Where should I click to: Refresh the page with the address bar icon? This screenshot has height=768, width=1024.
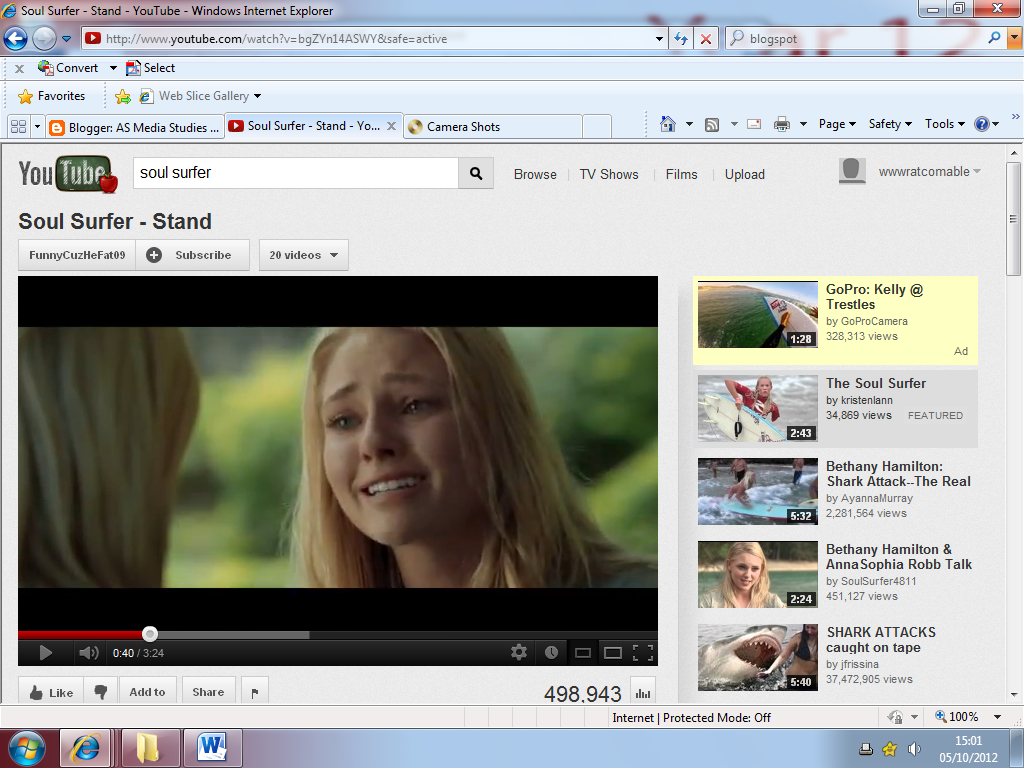point(680,39)
